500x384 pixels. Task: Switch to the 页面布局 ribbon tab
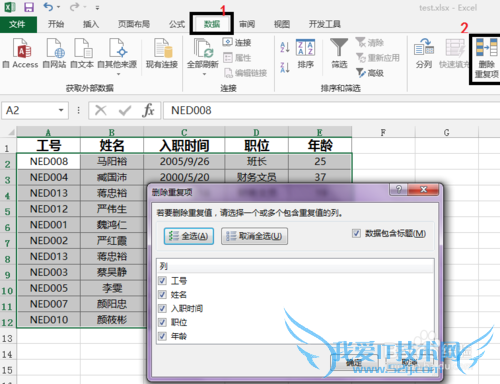coord(134,24)
